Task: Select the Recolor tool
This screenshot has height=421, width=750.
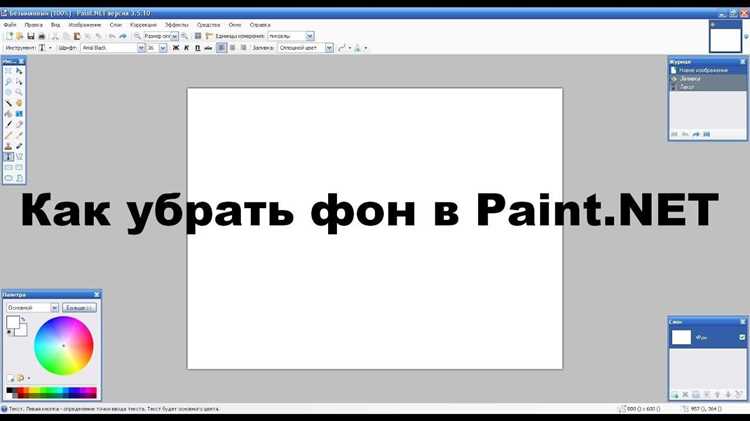Action: point(19,146)
